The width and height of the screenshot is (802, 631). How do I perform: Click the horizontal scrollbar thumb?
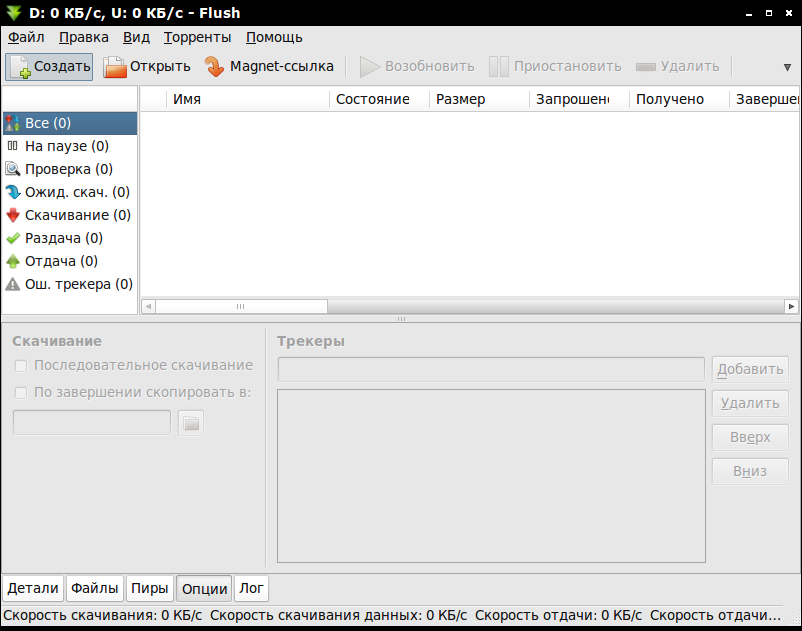tap(241, 306)
